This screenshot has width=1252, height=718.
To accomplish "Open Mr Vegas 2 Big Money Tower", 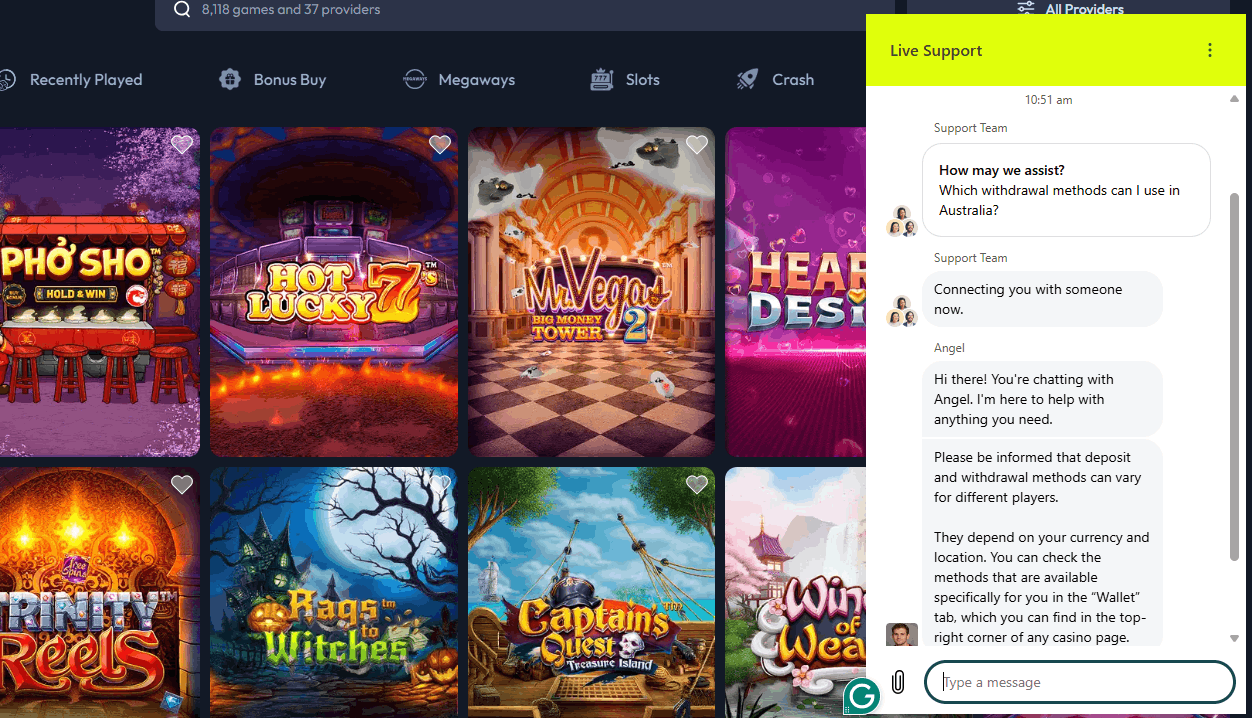I will [x=591, y=292].
